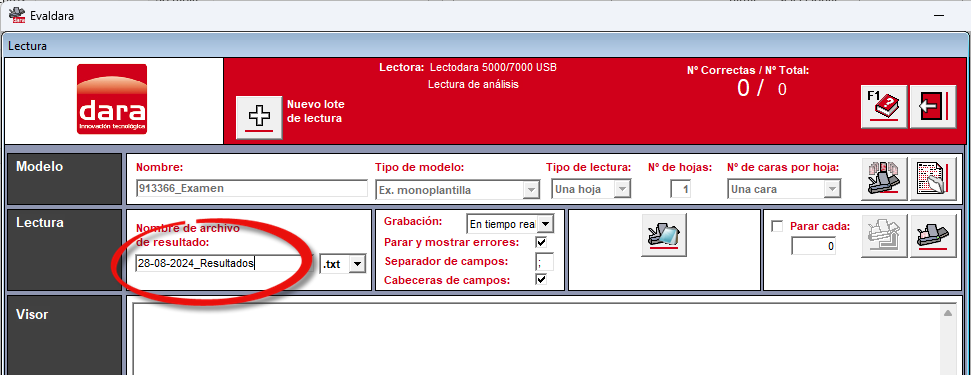
Task: Open the Nº de caras por hoja dropdown
Action: pyautogui.click(x=832, y=189)
